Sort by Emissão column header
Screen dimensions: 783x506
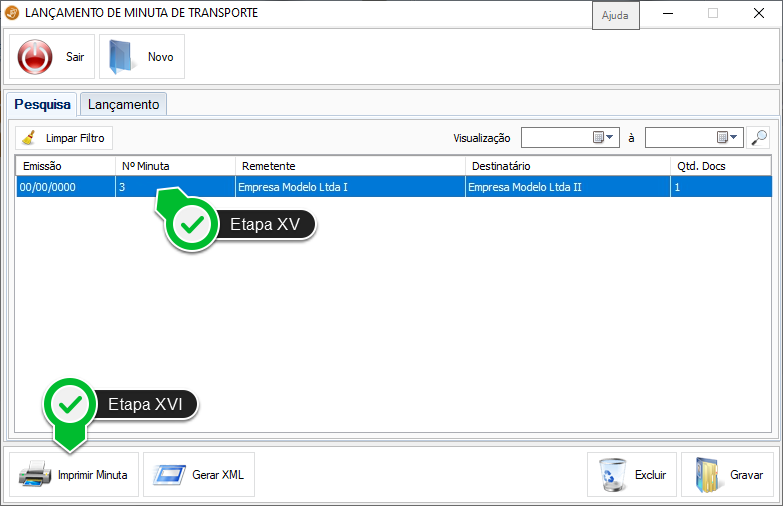[x=65, y=166]
